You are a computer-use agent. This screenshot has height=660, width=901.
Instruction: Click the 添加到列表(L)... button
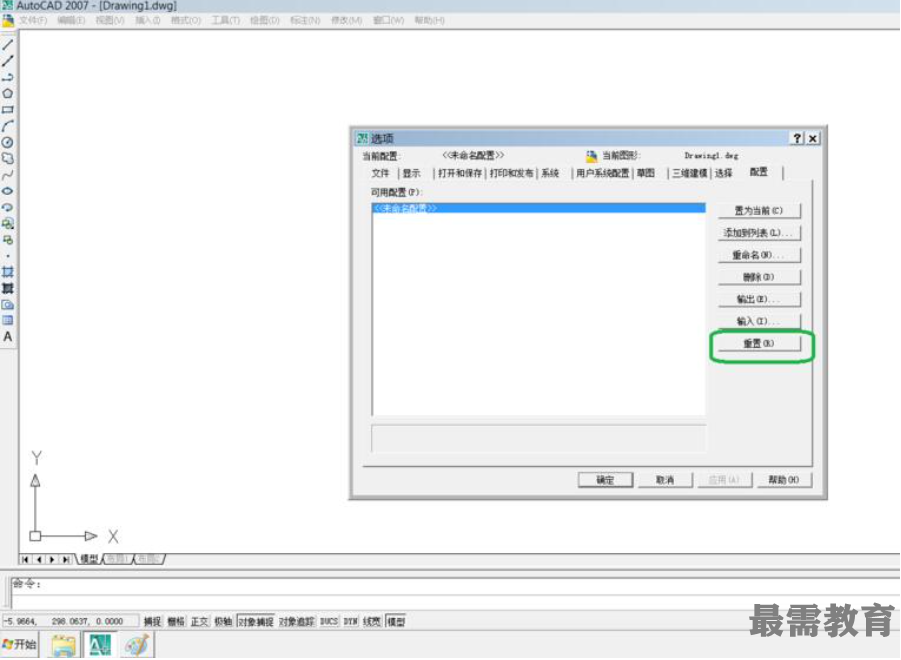759,233
